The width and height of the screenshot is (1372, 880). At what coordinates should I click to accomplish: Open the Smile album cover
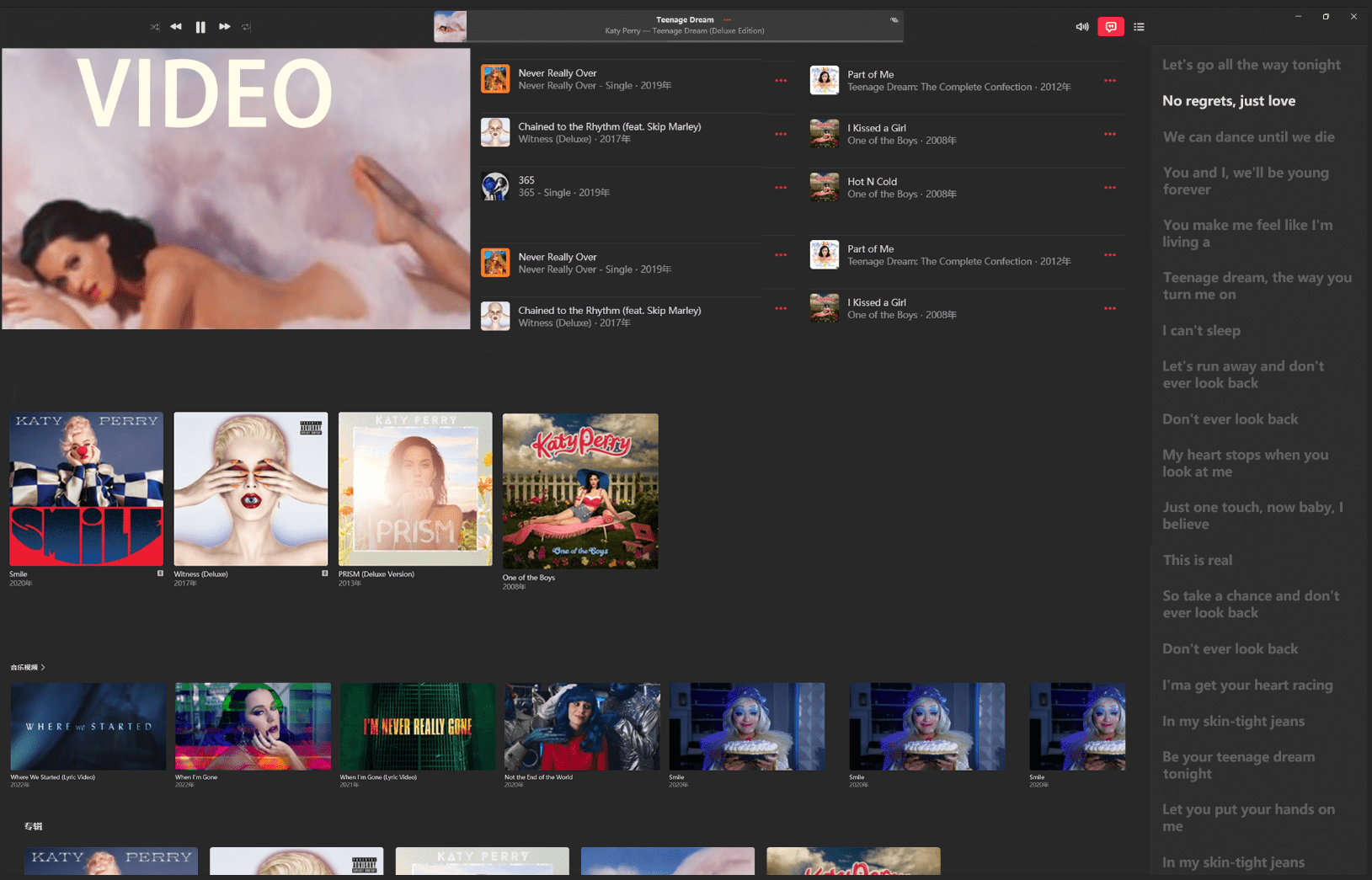(x=87, y=488)
